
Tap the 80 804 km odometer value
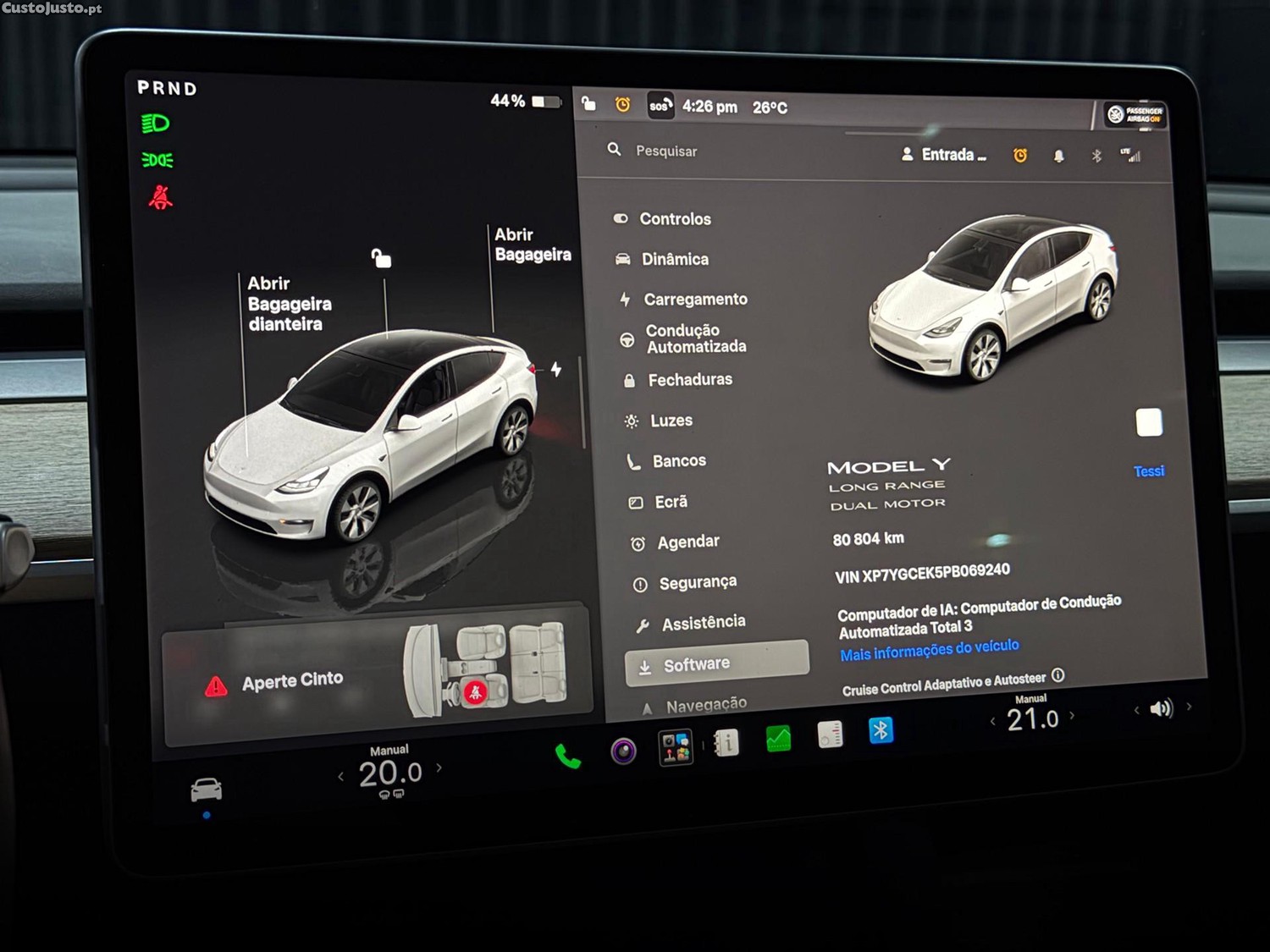tap(868, 539)
